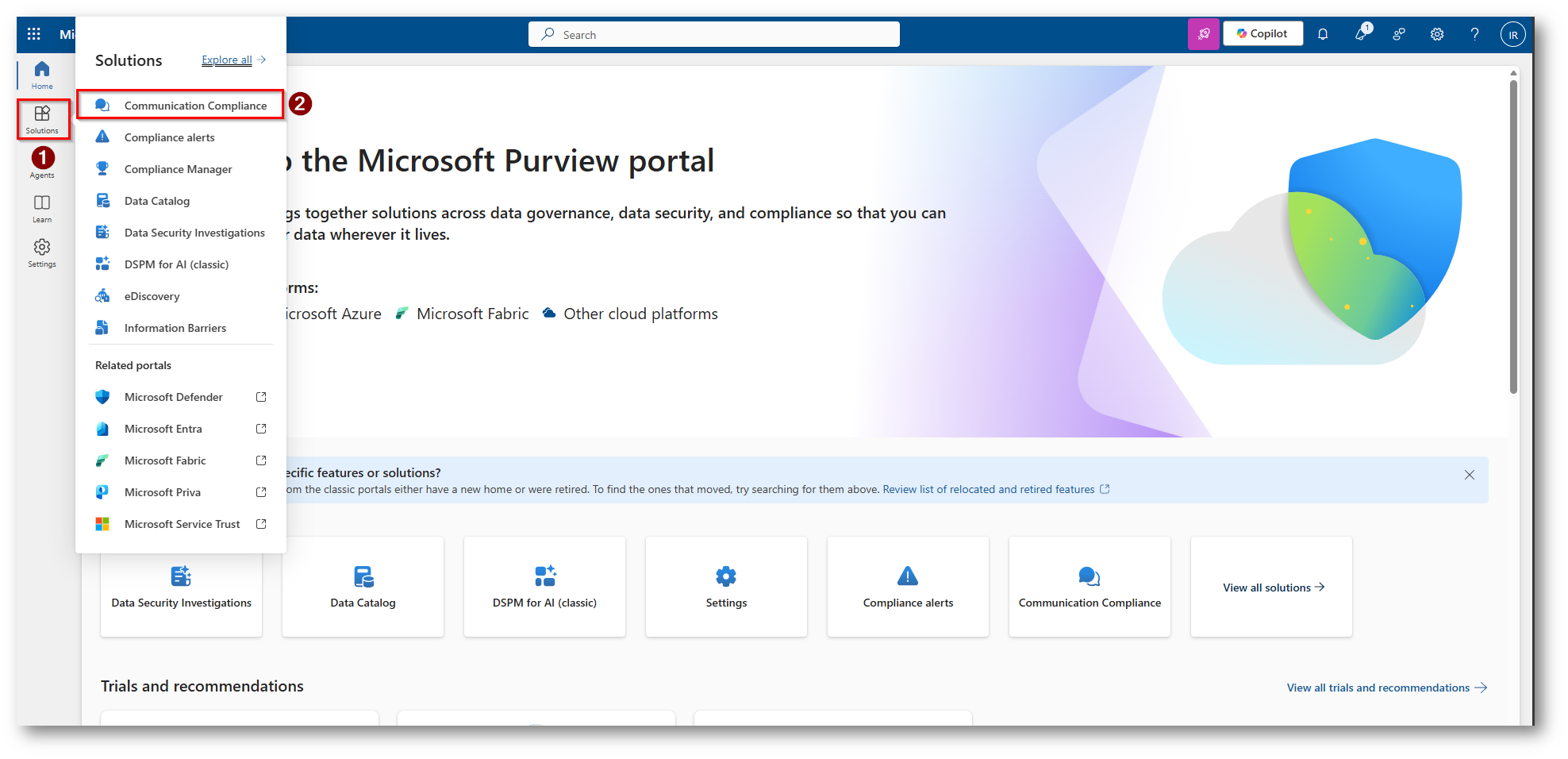Toggle the Solutions flyout in left navigation
1568x759 pixels.
42,119
